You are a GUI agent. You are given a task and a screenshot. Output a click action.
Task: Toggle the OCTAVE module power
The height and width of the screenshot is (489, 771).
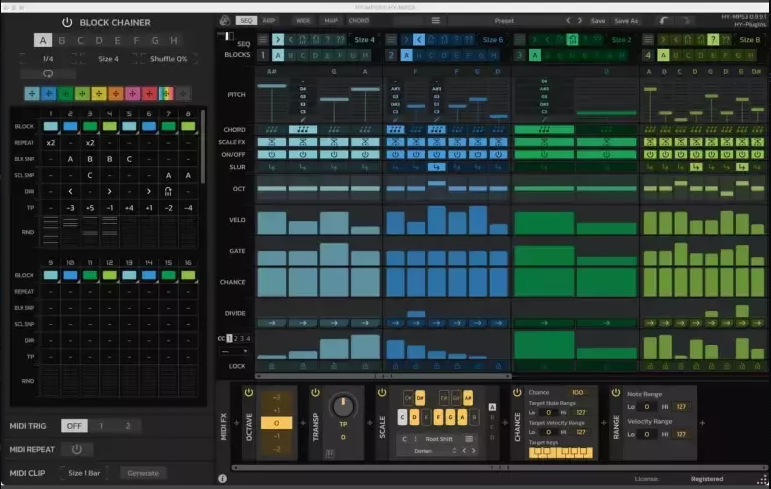tap(249, 393)
